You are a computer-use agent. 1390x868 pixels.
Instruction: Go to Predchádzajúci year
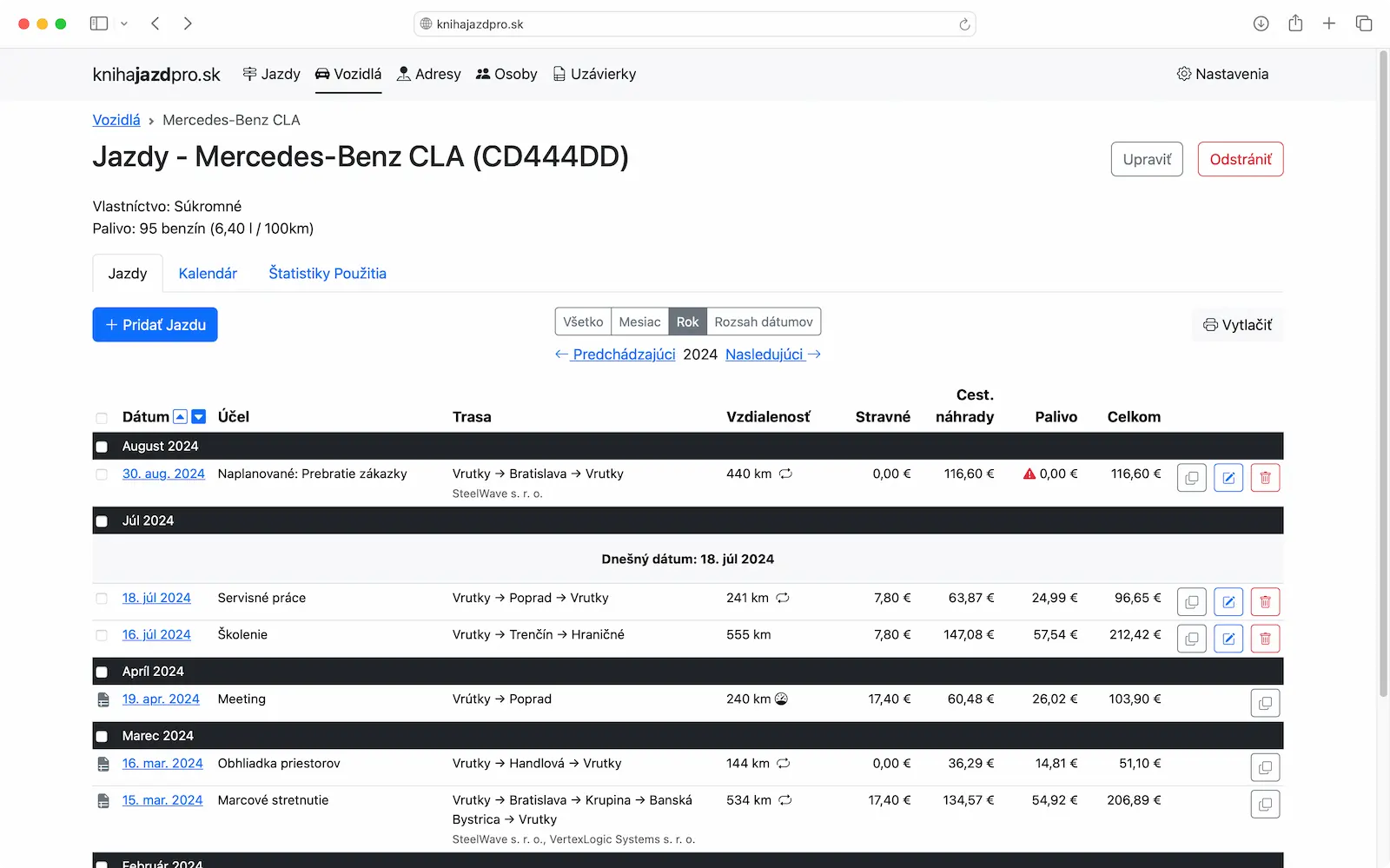click(x=615, y=354)
